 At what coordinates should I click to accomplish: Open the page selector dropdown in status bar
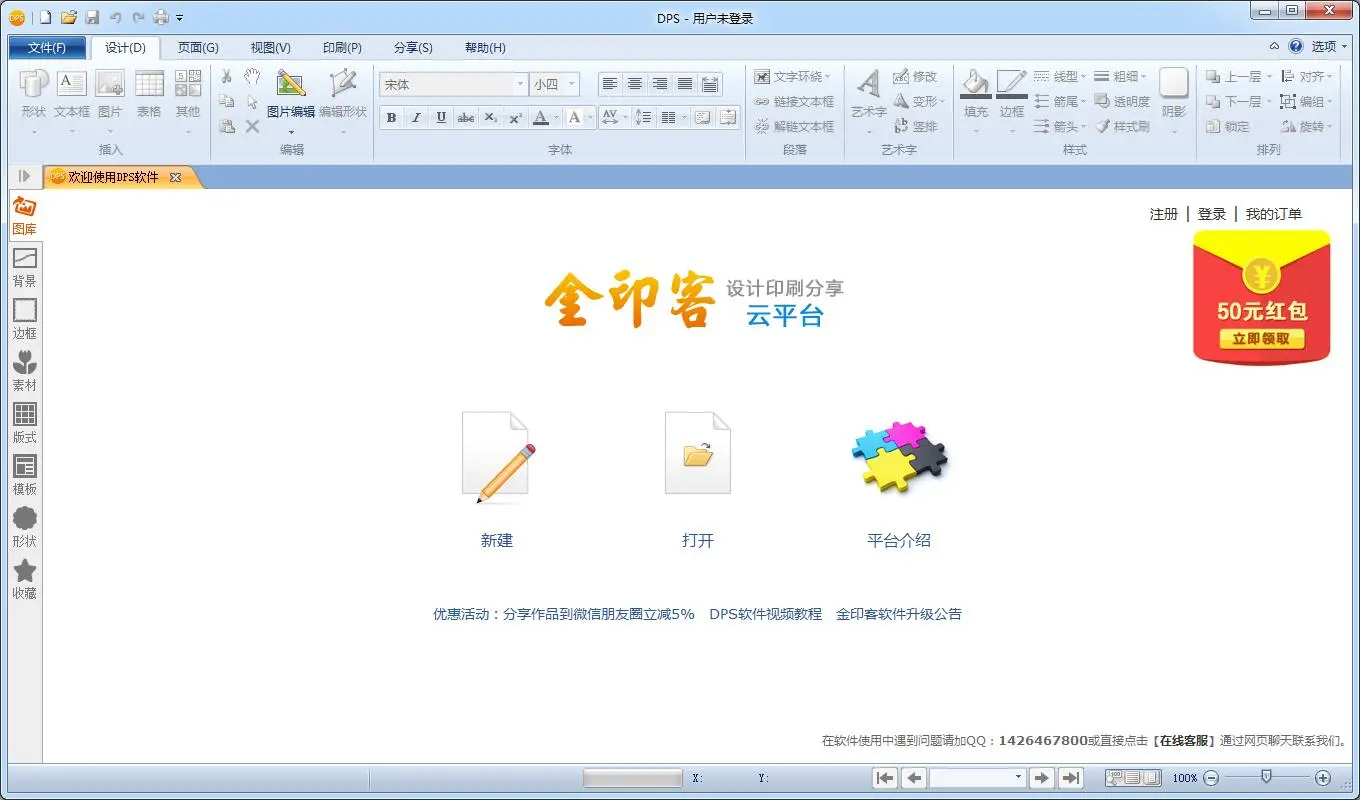pos(1018,777)
